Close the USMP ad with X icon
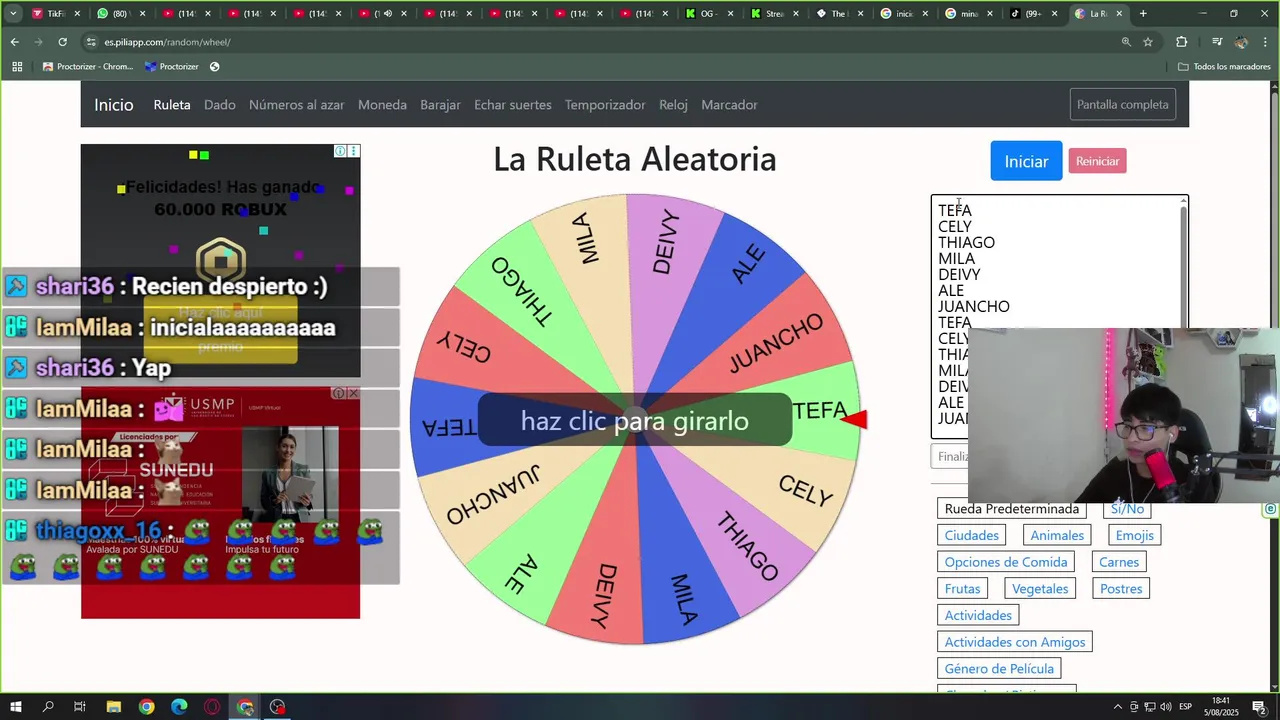Image resolution: width=1280 pixels, height=720 pixels. click(x=353, y=393)
